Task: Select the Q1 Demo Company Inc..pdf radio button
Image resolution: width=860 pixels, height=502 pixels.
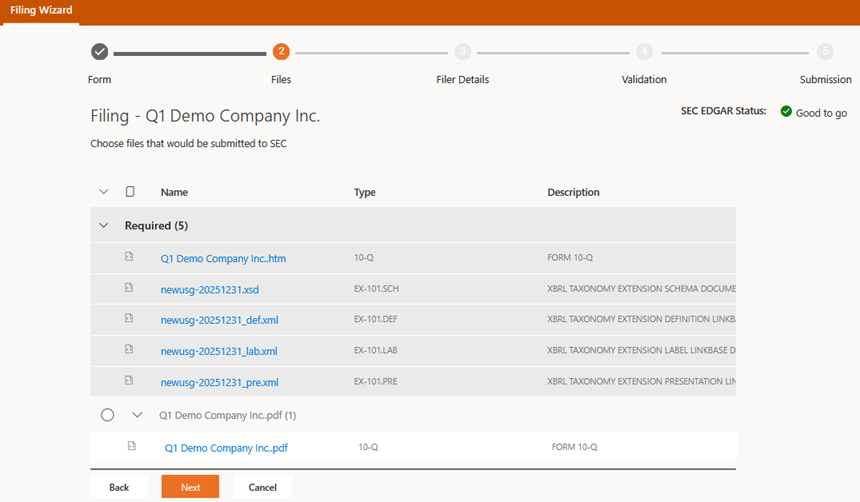Action: 108,415
